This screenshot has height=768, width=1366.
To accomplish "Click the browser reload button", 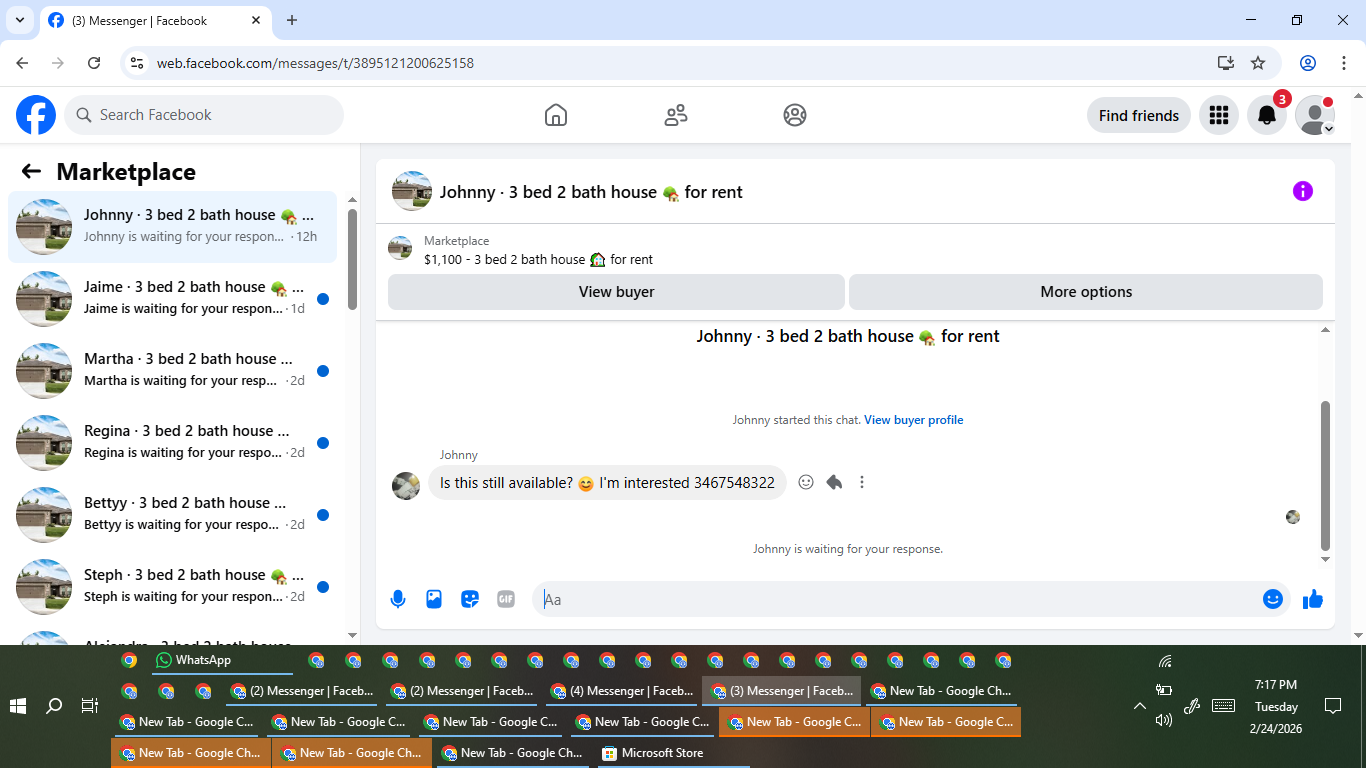I will point(94,63).
